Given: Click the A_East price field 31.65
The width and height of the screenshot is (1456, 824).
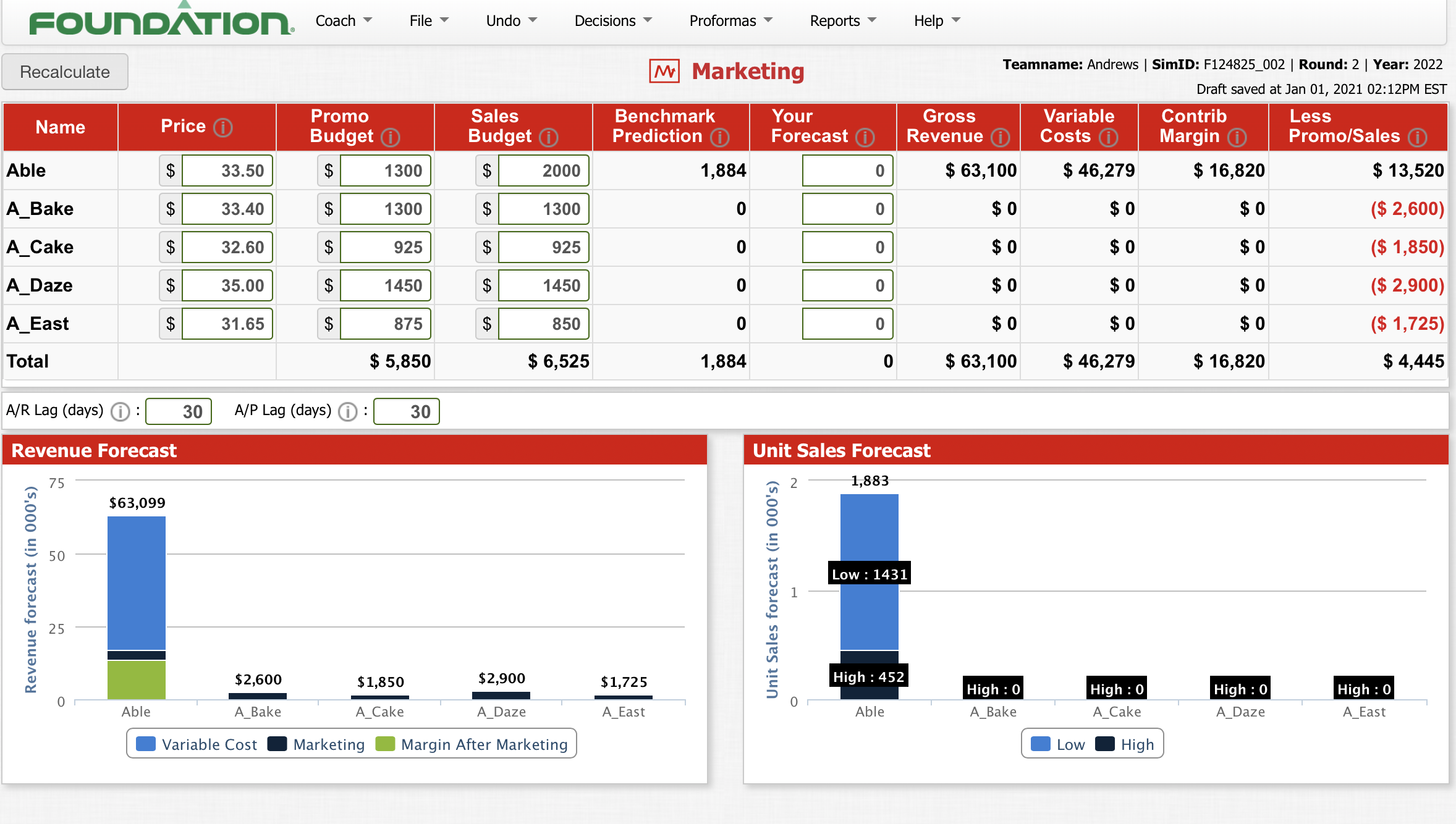Looking at the screenshot, I should click(227, 324).
